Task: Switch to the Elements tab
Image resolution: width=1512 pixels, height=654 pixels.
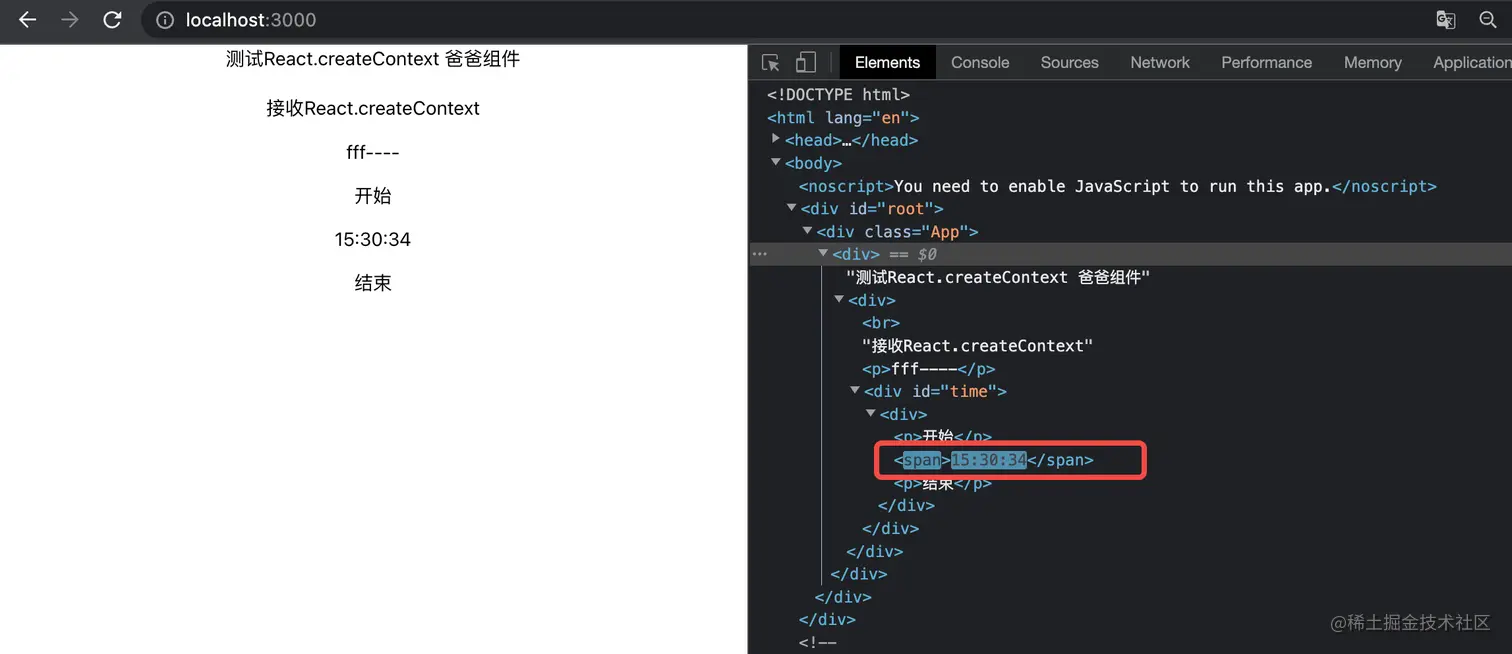Action: point(887,62)
